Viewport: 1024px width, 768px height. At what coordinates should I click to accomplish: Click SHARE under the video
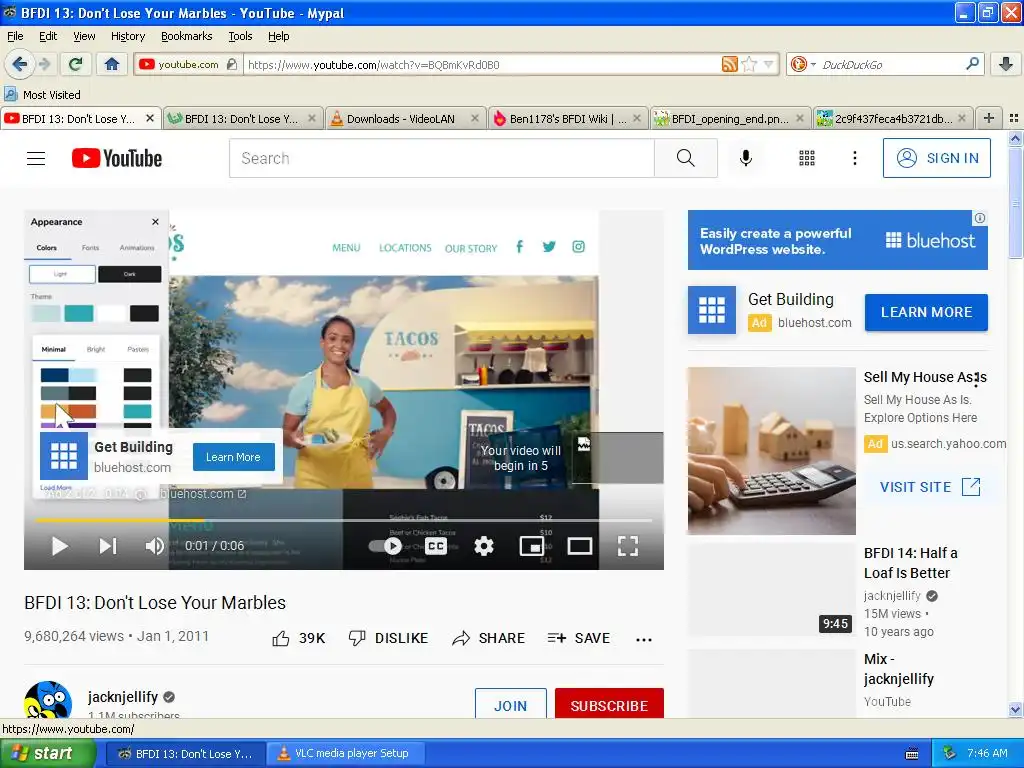(x=488, y=638)
